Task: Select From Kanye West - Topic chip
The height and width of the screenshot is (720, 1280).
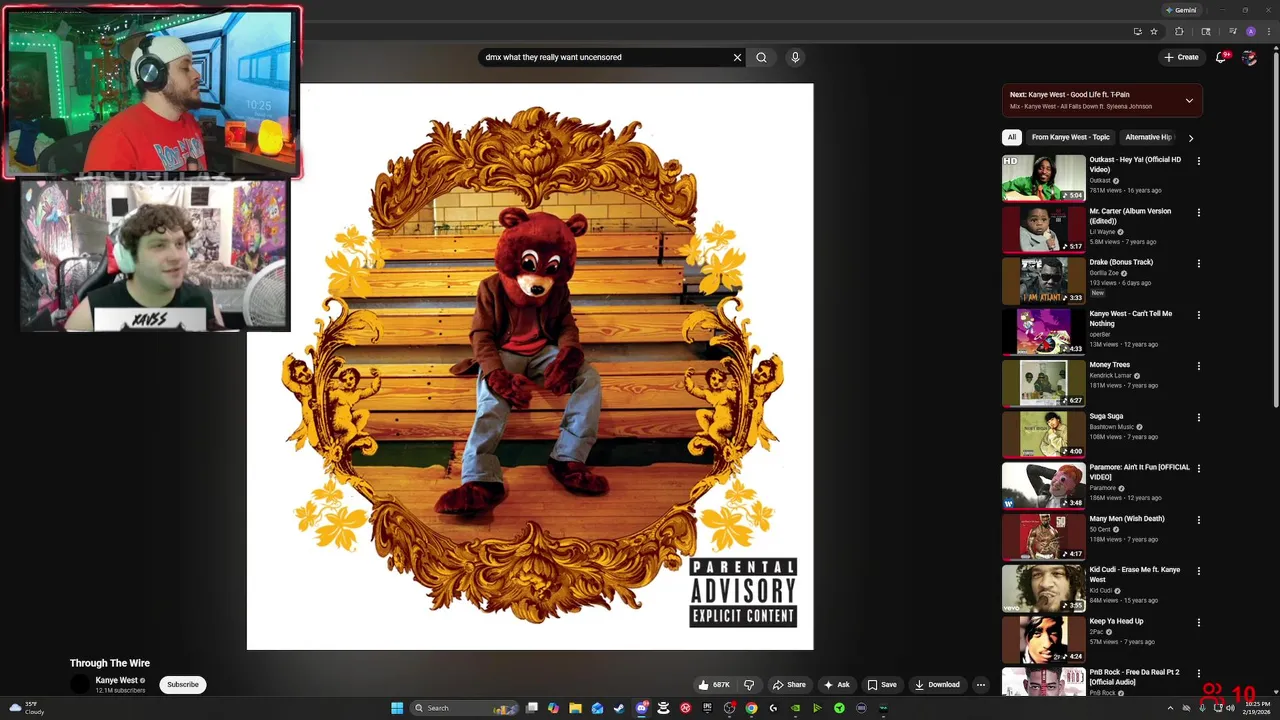Action: click(1070, 137)
